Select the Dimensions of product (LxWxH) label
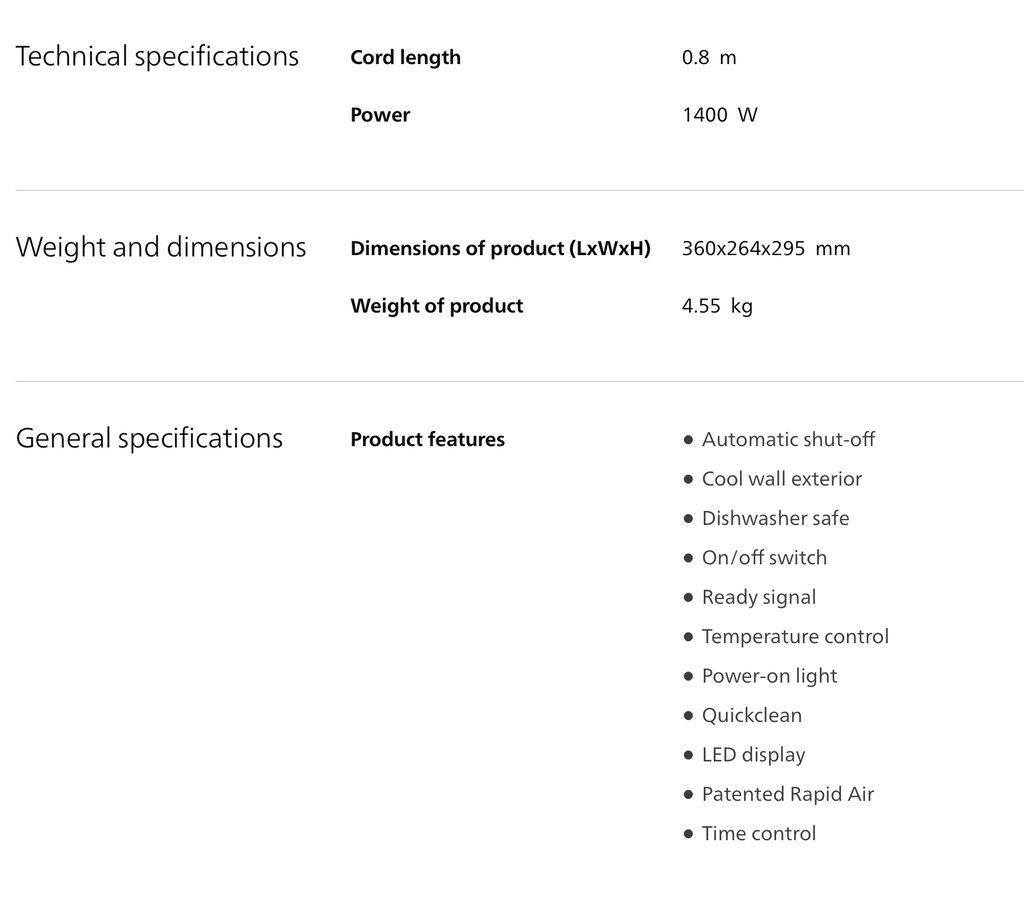The width and height of the screenshot is (1024, 899). coord(500,249)
